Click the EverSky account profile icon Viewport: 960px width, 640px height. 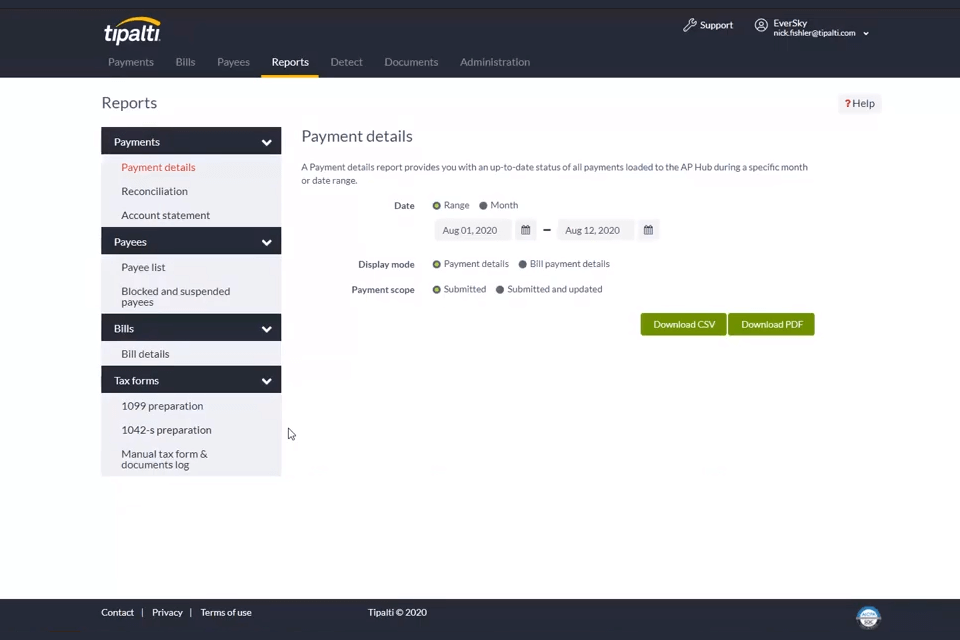(760, 26)
